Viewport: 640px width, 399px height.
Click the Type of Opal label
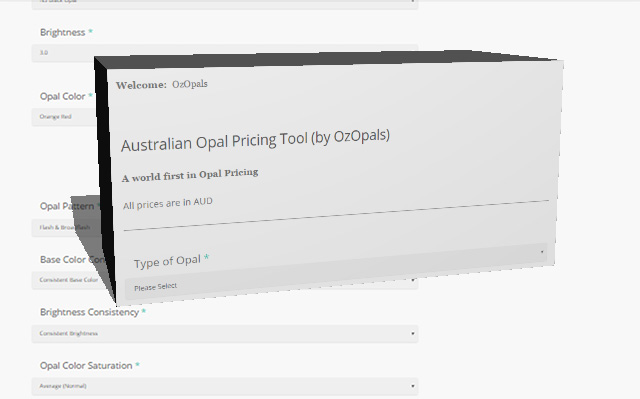(167, 262)
